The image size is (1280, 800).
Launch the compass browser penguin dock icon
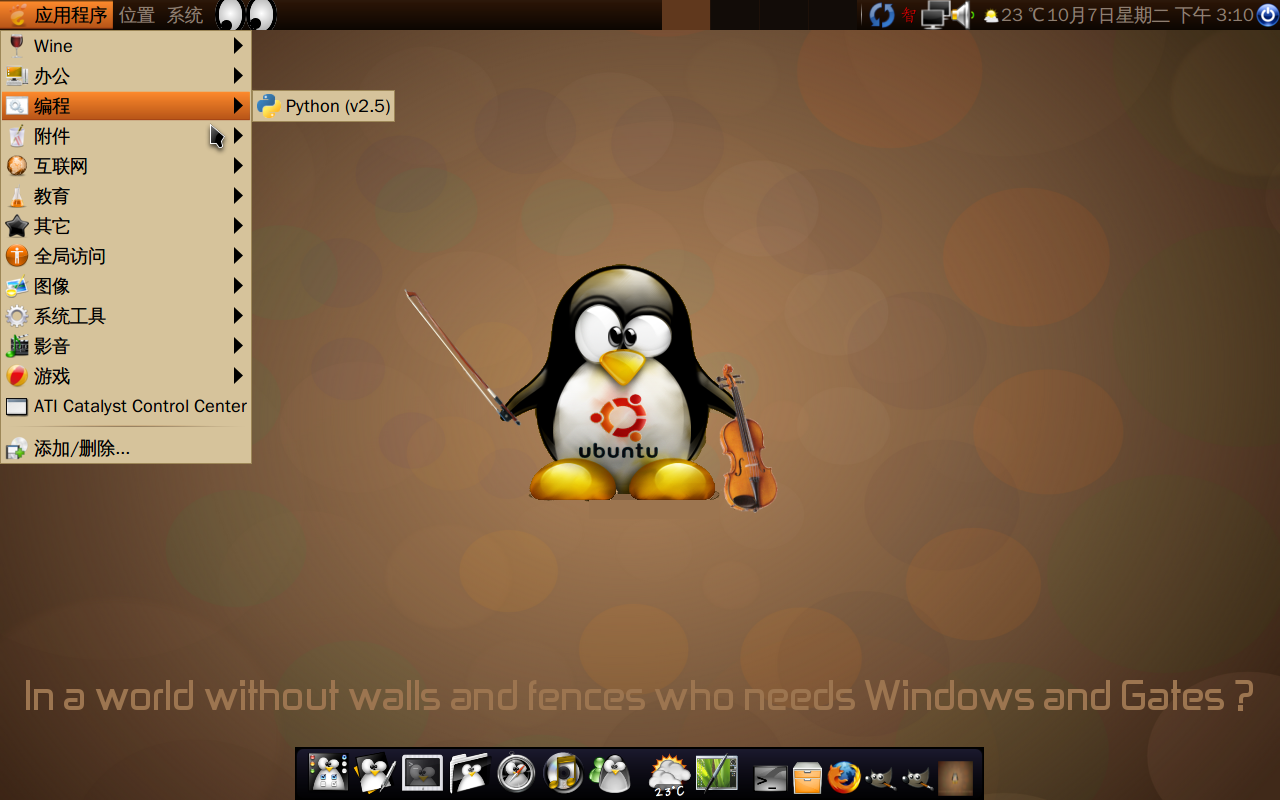coord(516,773)
